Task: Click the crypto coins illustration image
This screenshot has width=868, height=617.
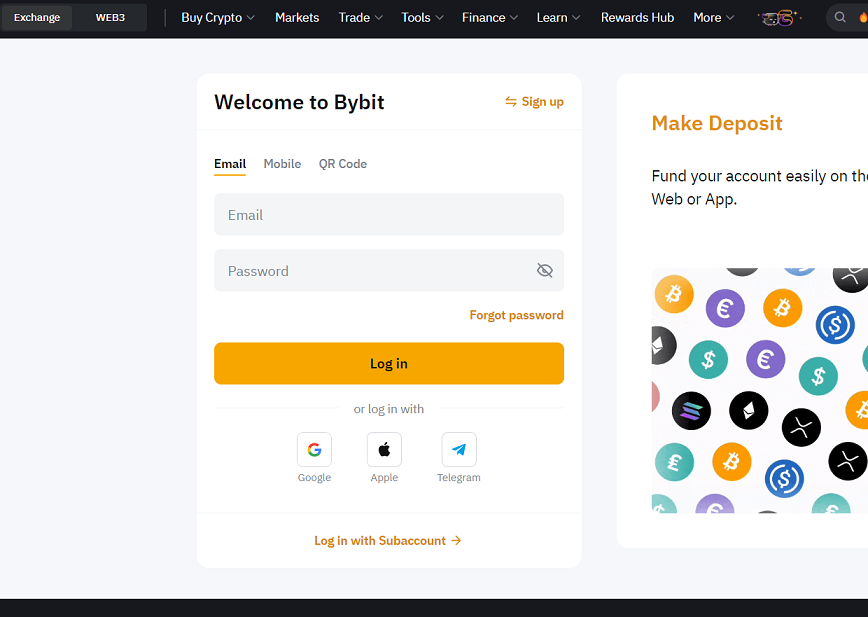Action: (760, 390)
